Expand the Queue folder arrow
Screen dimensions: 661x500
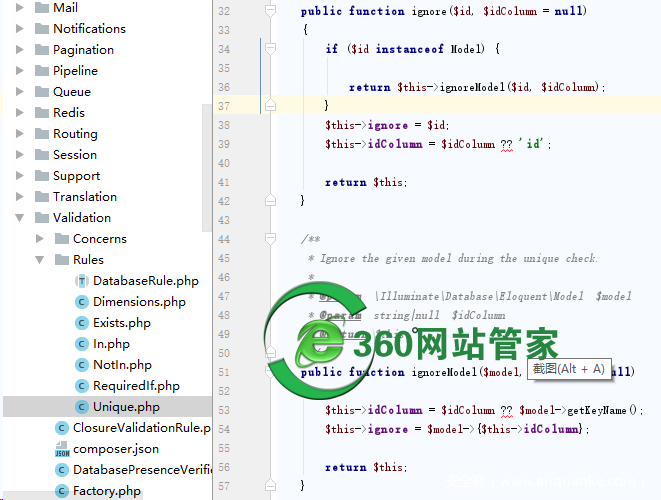(19, 91)
